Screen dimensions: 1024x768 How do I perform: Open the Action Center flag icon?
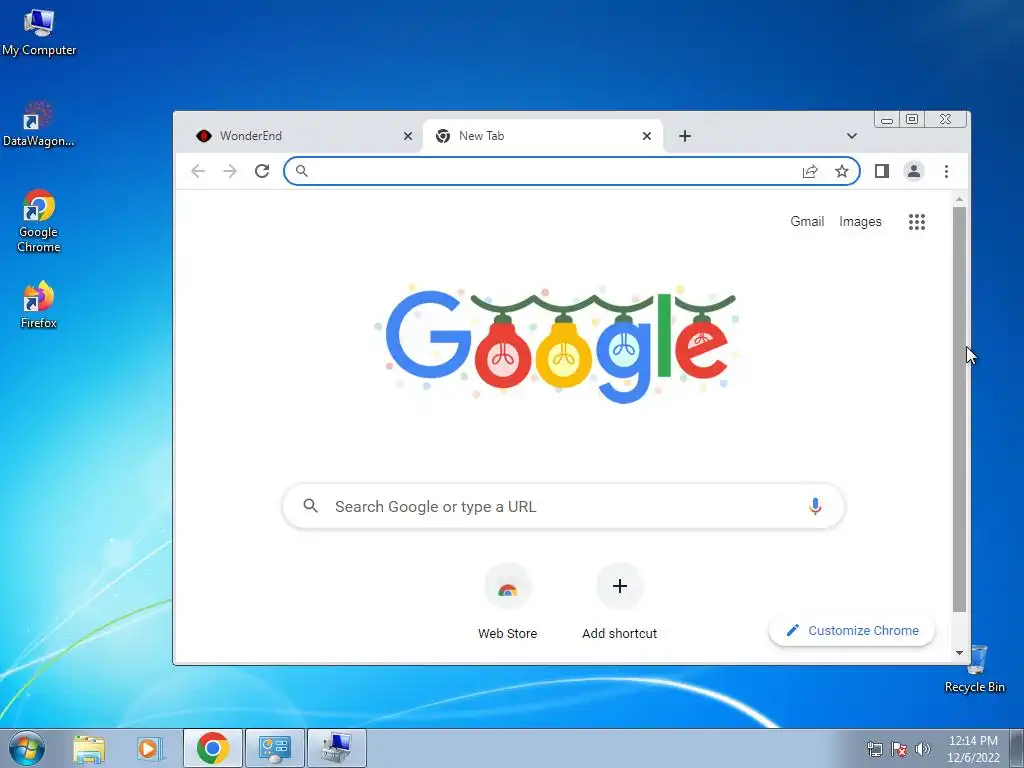tap(899, 749)
